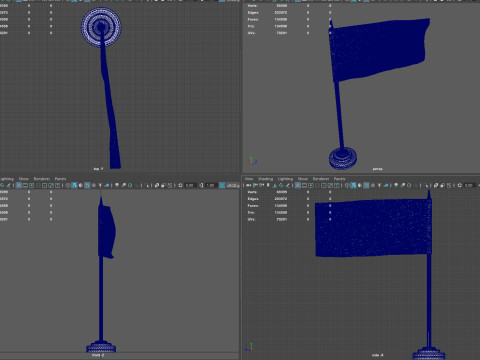The width and height of the screenshot is (480, 360).
Task: Click Select Camera icon in side view toolbar
Action: 248,185
